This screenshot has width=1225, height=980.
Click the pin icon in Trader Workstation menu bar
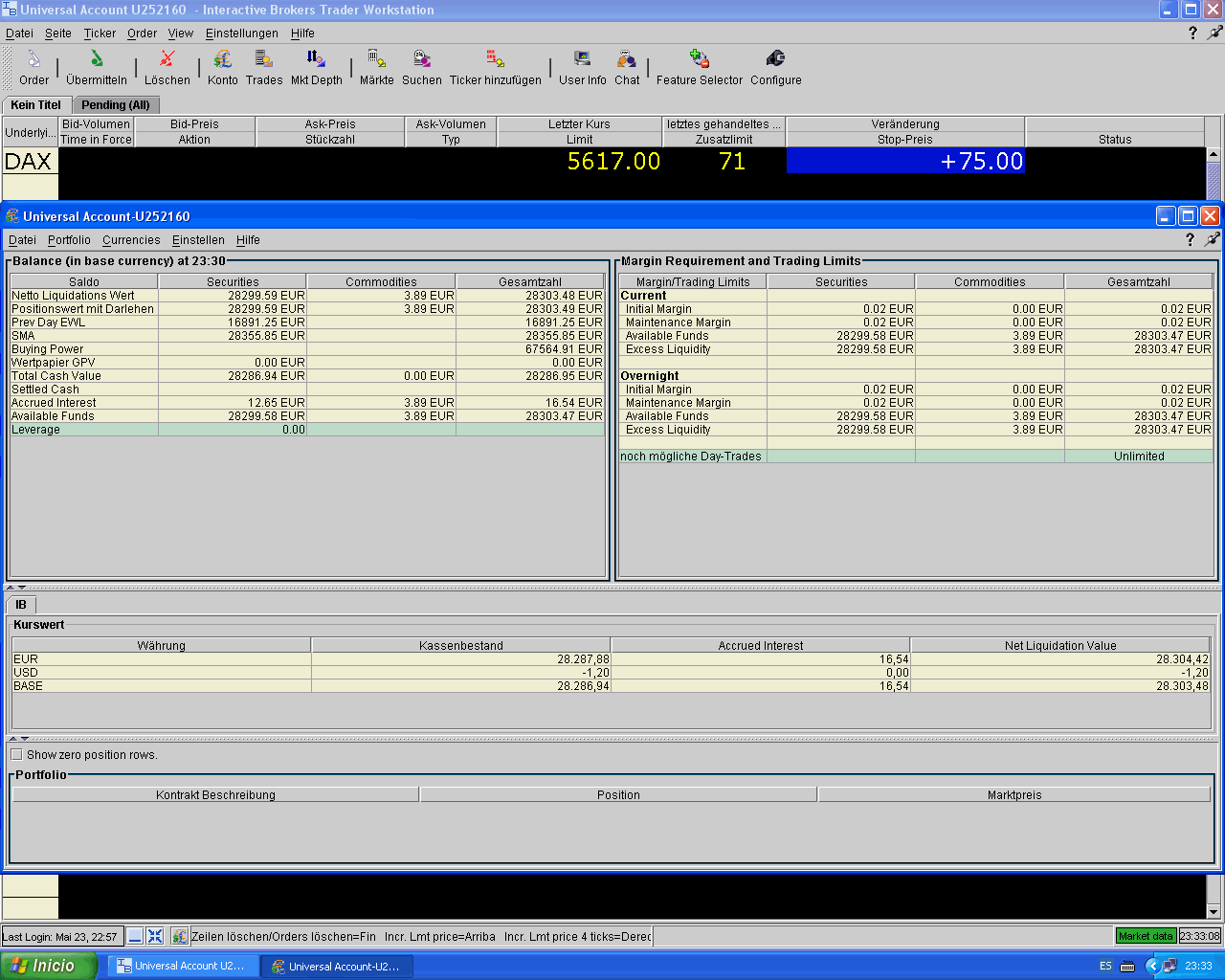point(1214,33)
